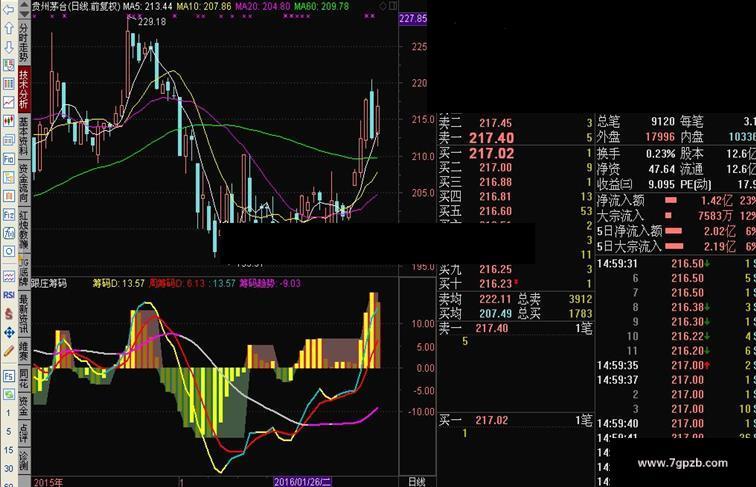
Task: Click the 卖一 price 217.40
Action: (491, 138)
